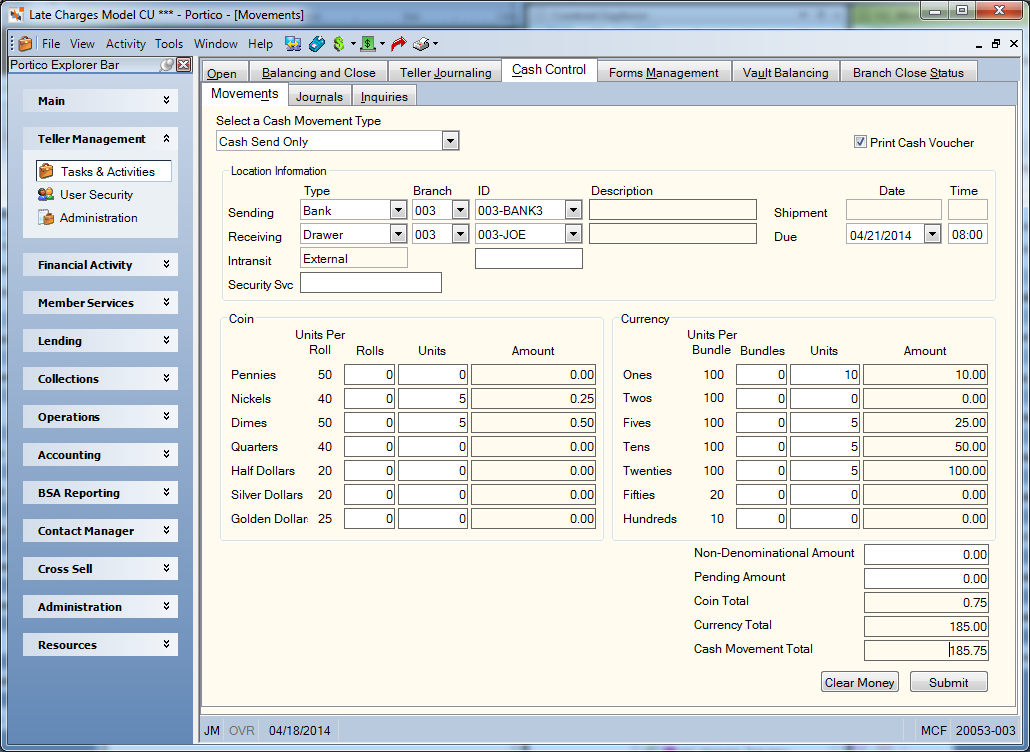Open the Sending Type dropdown showing Bank

tap(398, 211)
